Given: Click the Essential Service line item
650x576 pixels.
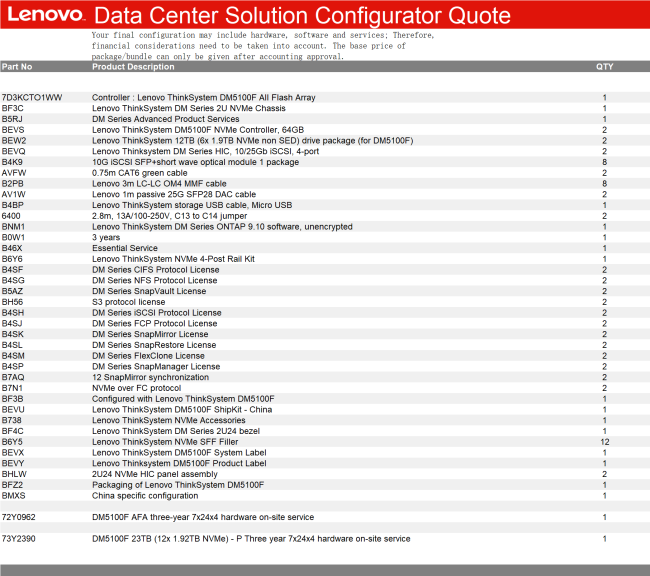Looking at the screenshot, I should tap(125, 248).
